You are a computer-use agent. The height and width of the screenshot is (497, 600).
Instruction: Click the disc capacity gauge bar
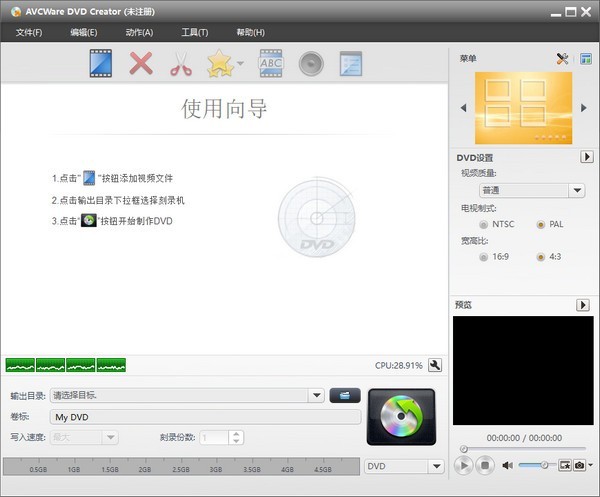tap(181, 466)
